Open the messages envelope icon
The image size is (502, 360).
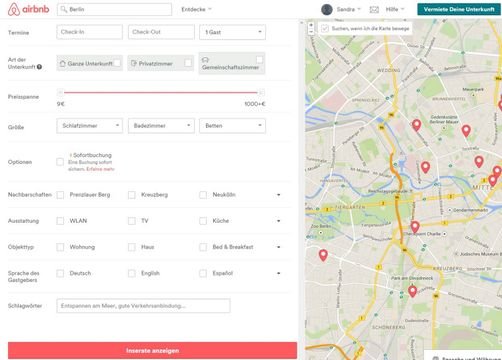(x=374, y=10)
